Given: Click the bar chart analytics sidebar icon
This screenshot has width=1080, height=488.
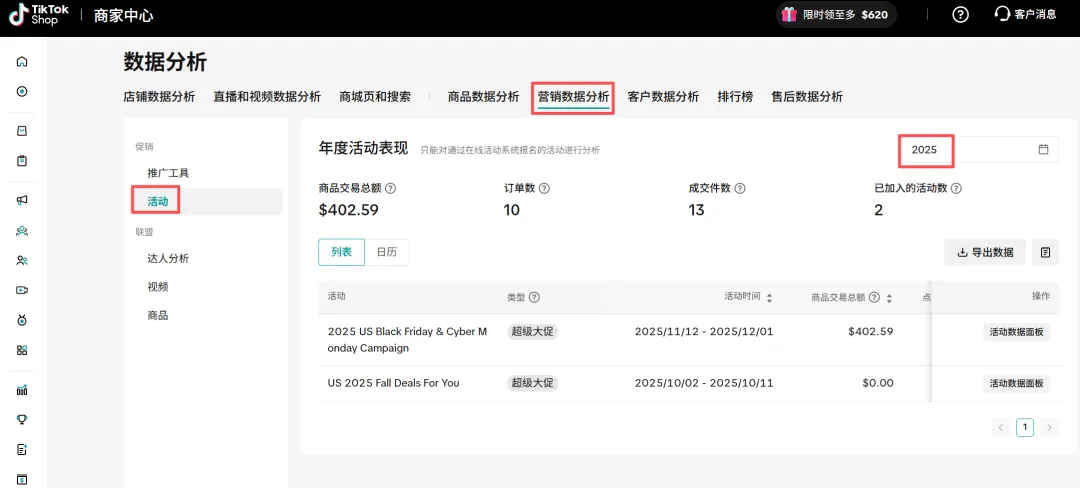Looking at the screenshot, I should pyautogui.click(x=22, y=390).
